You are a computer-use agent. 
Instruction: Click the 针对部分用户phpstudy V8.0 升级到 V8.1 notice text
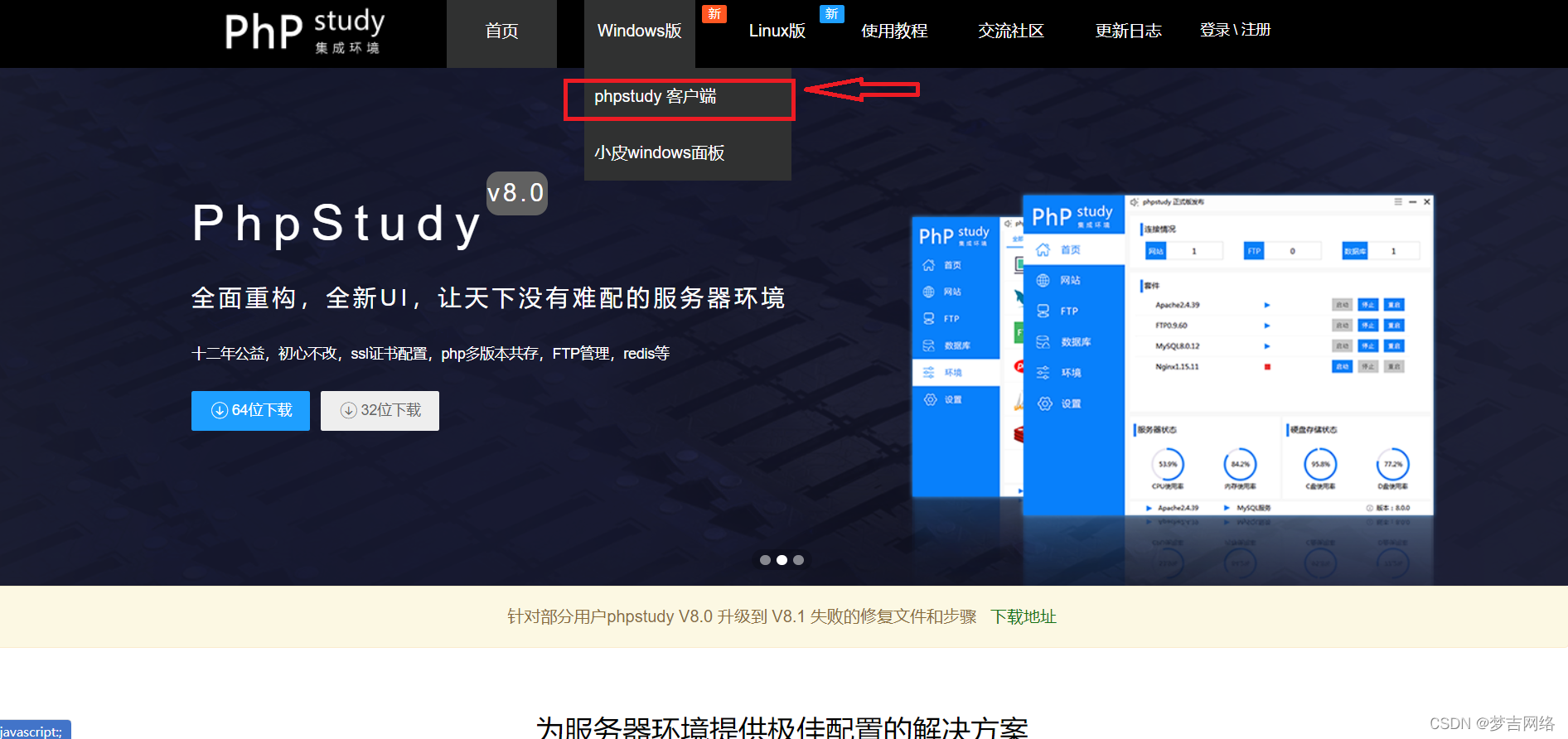[x=742, y=616]
